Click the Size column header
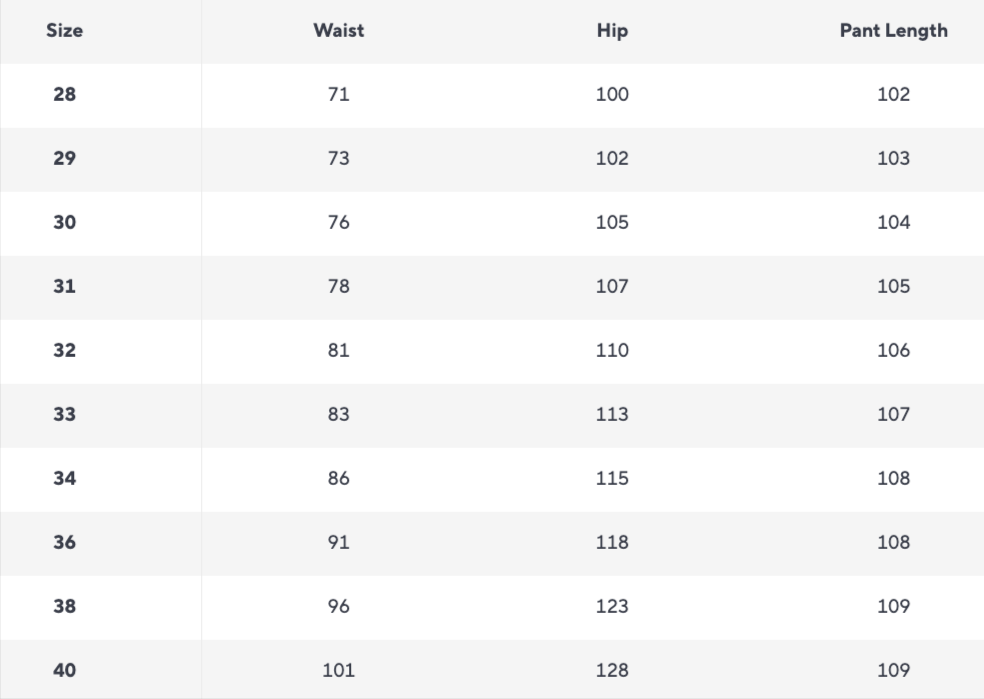The height and width of the screenshot is (699, 984). tap(64, 30)
